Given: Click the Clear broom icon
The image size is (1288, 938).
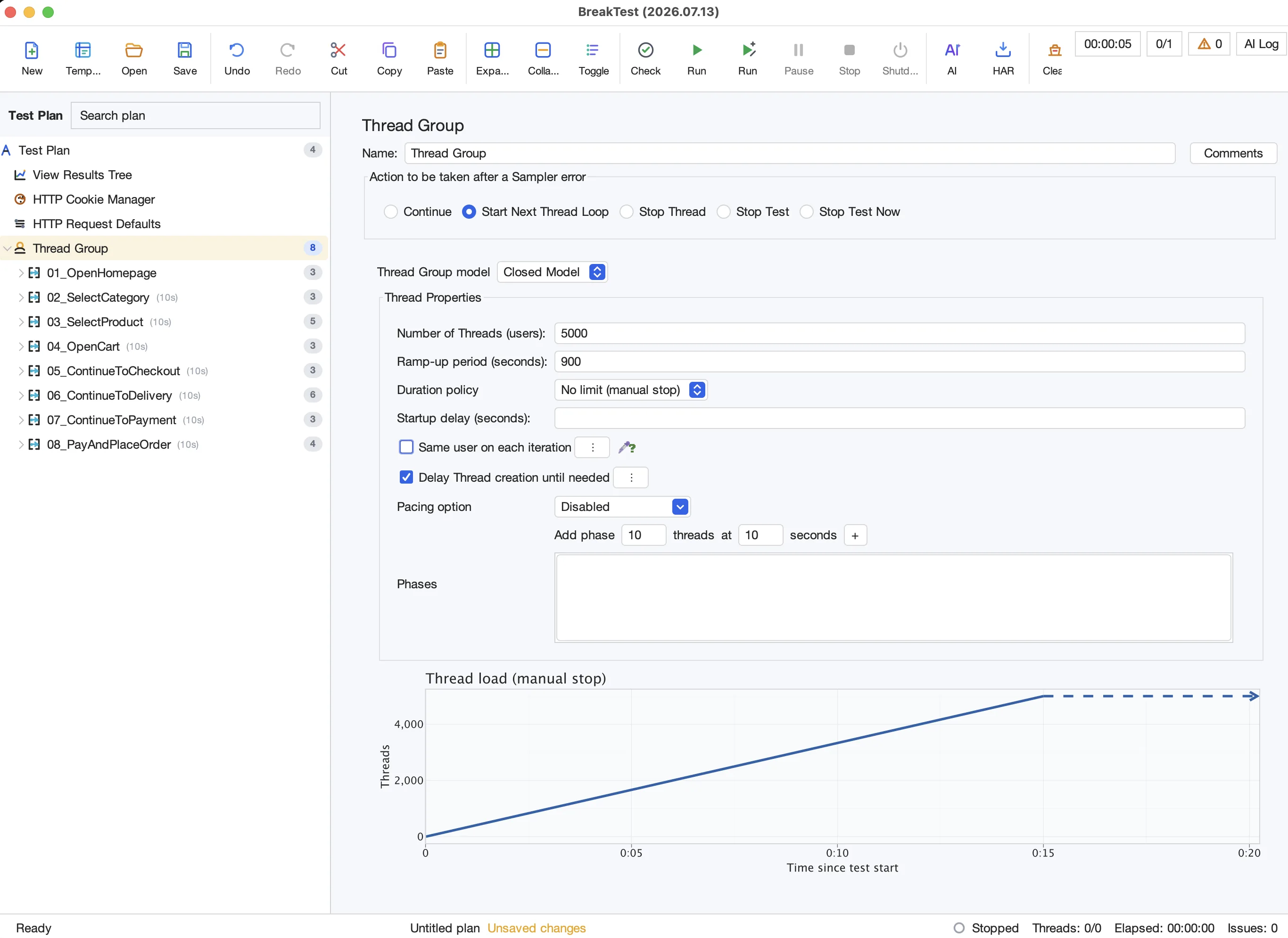Looking at the screenshot, I should [x=1055, y=50].
